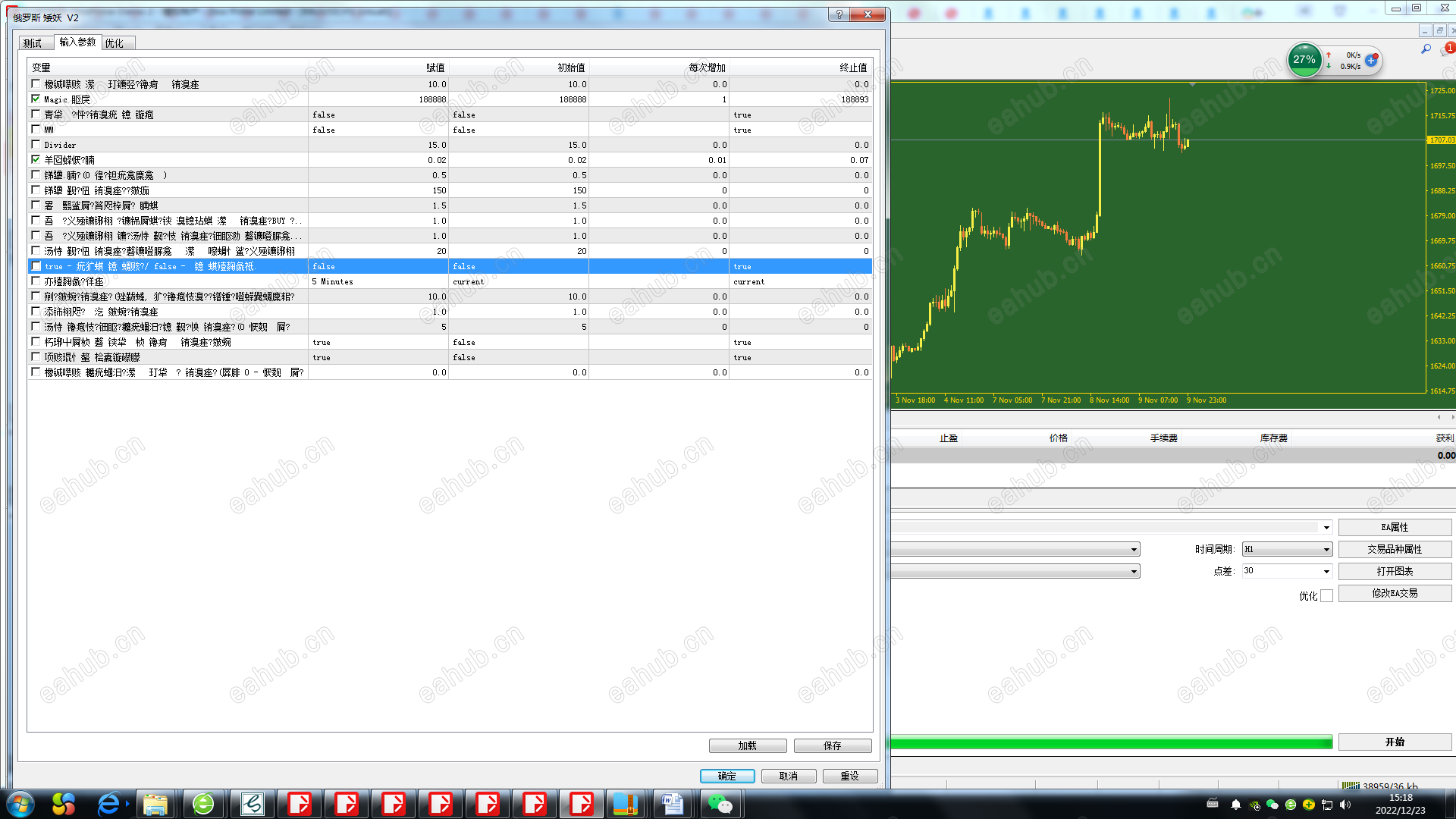This screenshot has width=1456, height=819.
Task: Click the 开始 start button
Action: tap(1395, 742)
